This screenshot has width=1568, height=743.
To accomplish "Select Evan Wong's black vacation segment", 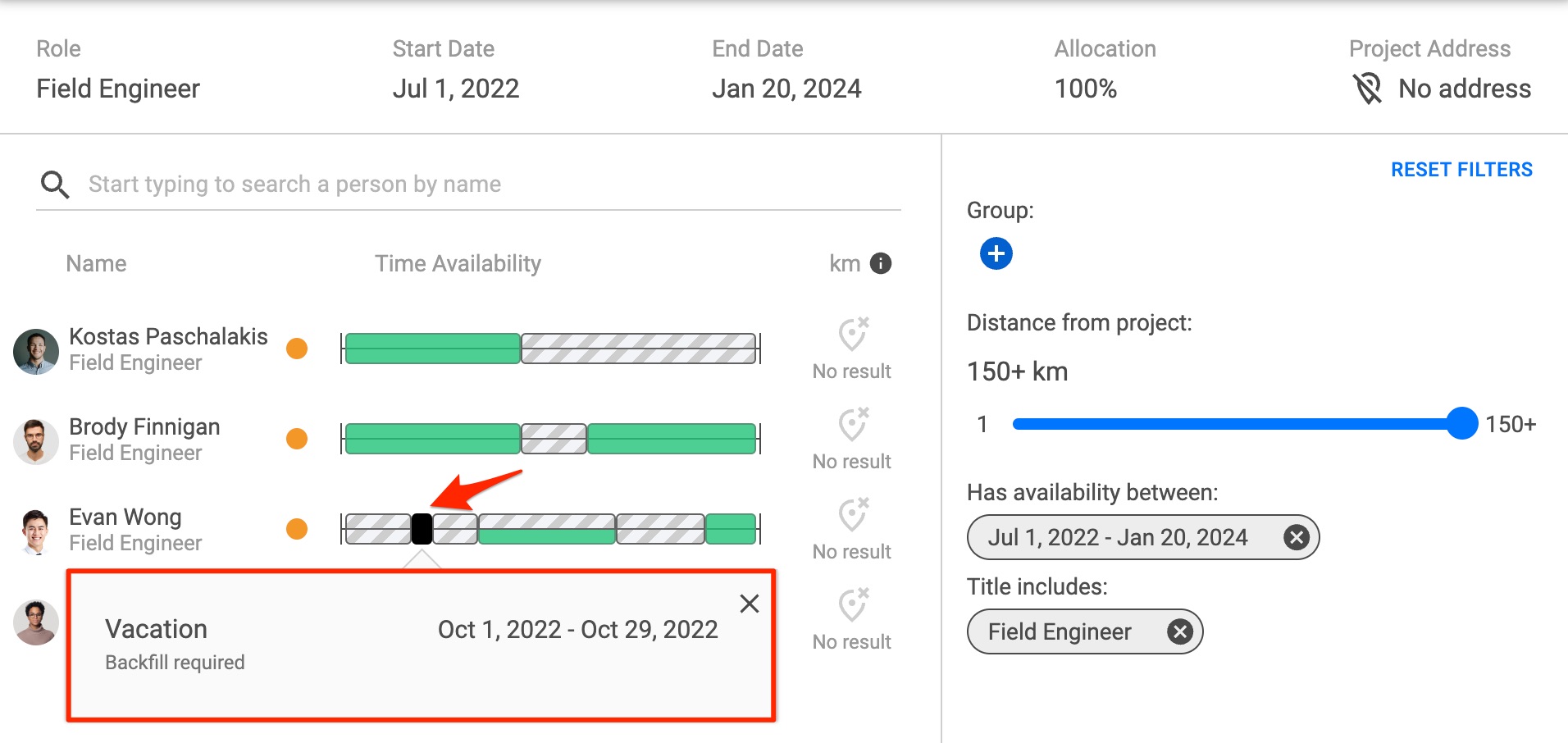I will 422,529.
